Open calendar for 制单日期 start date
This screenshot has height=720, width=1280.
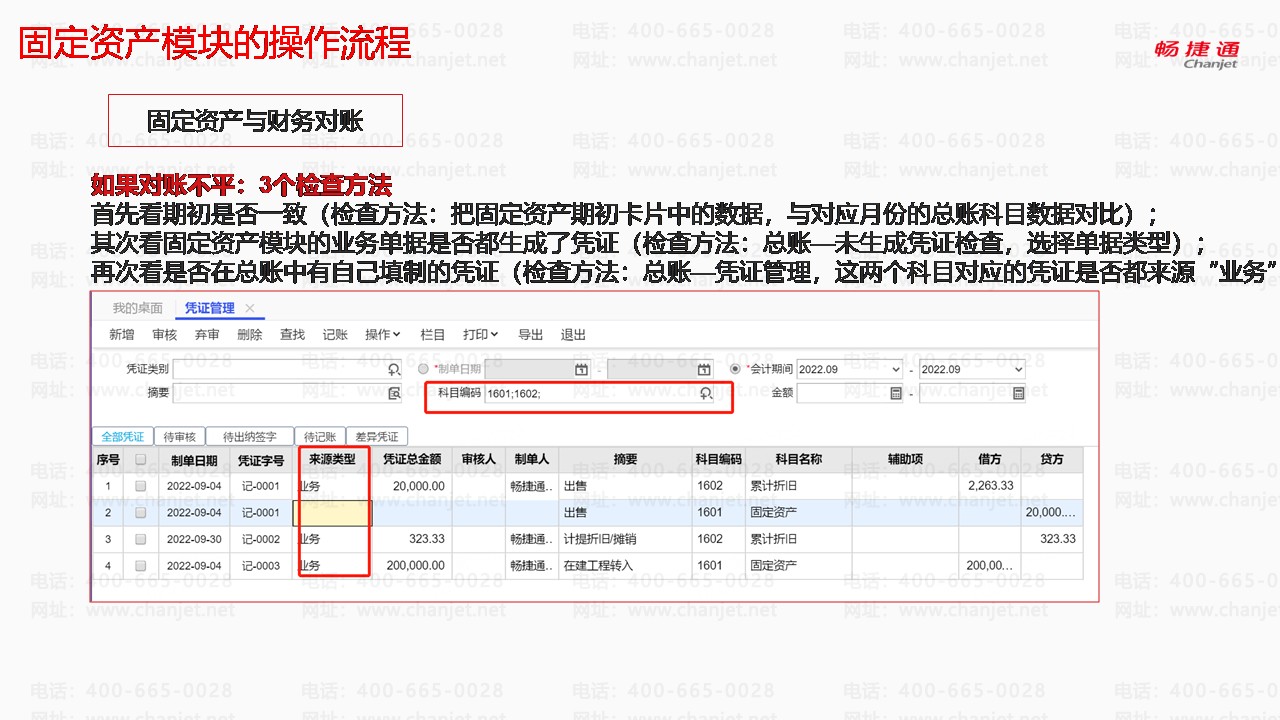point(581,369)
